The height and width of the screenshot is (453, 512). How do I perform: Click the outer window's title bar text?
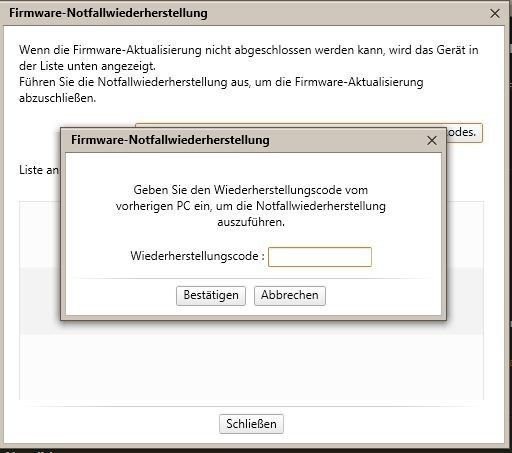tap(108, 13)
